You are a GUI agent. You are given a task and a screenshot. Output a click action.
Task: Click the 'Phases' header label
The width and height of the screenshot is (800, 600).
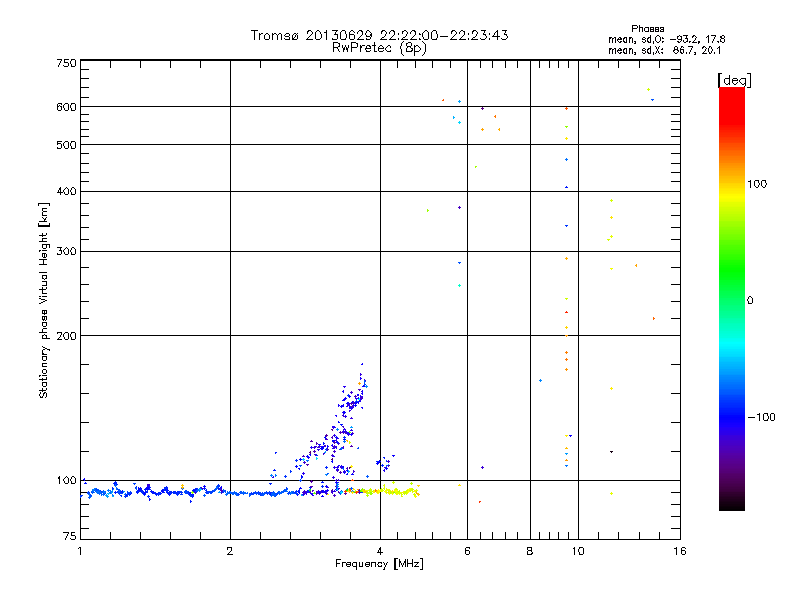(x=647, y=29)
